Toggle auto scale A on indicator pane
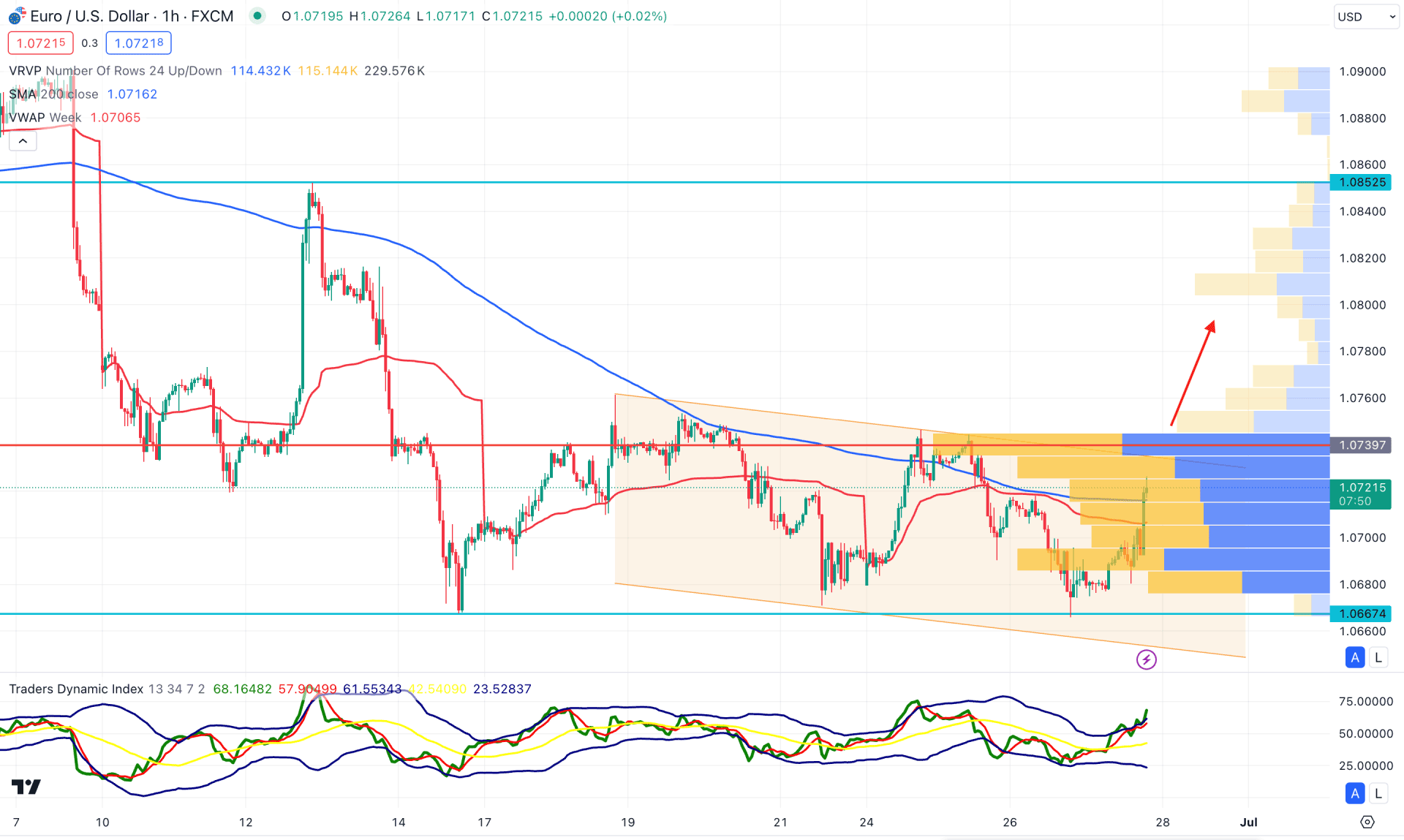Image resolution: width=1404 pixels, height=840 pixels. tap(1355, 793)
